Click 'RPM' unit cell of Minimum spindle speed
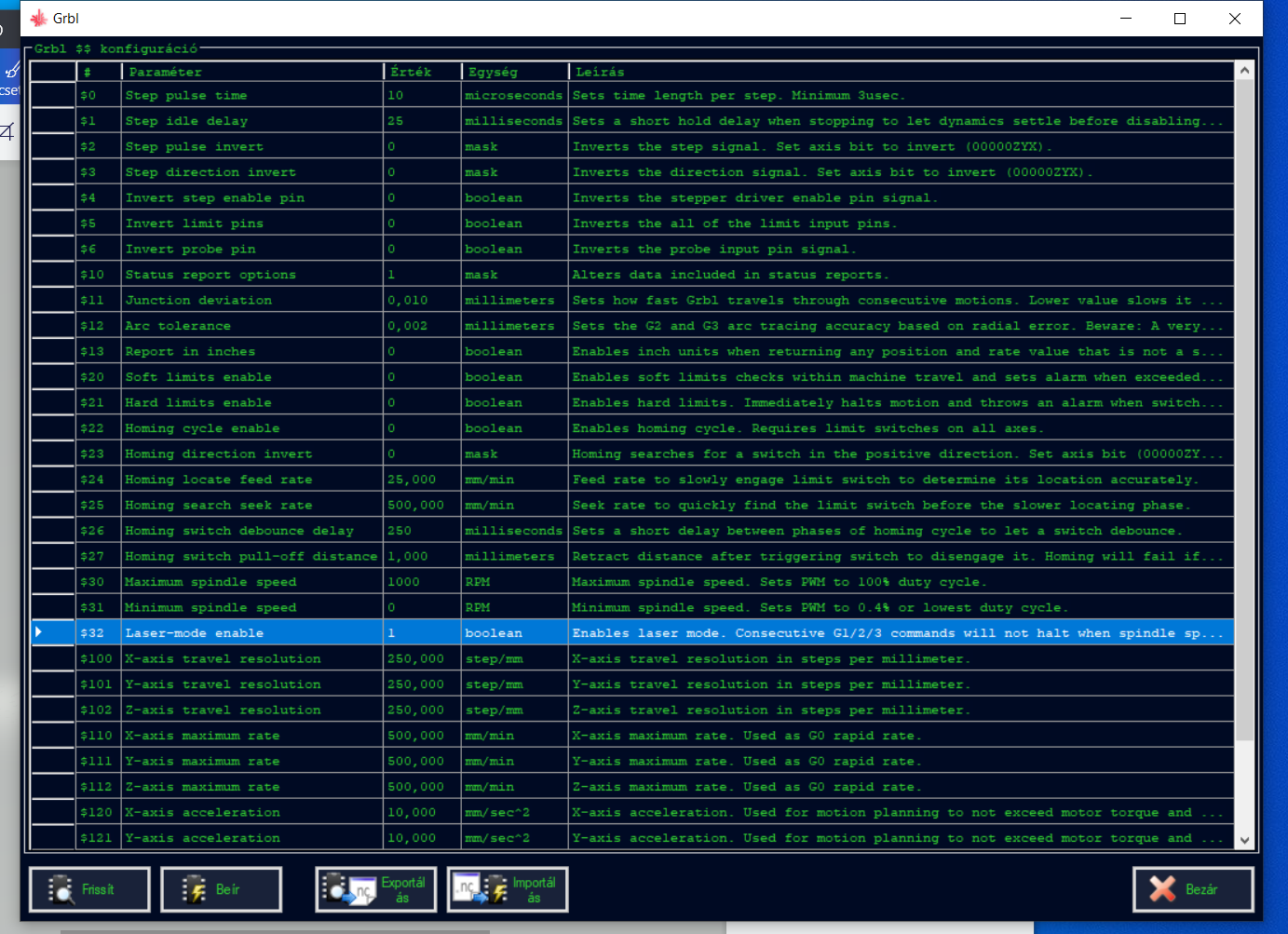The height and width of the screenshot is (934, 1288). pyautogui.click(x=515, y=608)
